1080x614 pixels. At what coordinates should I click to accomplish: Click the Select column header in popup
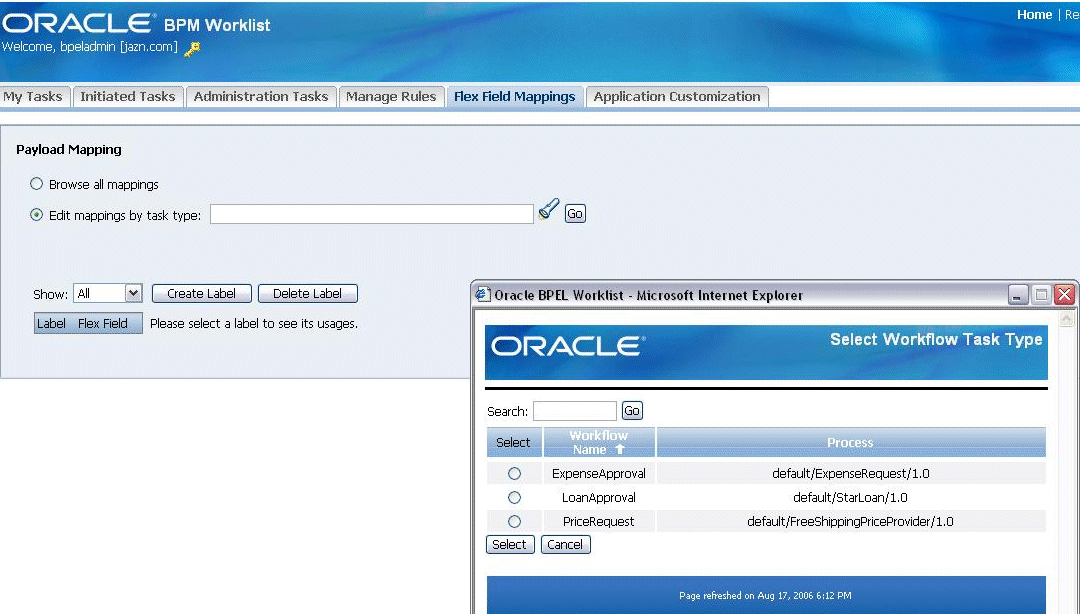point(513,442)
